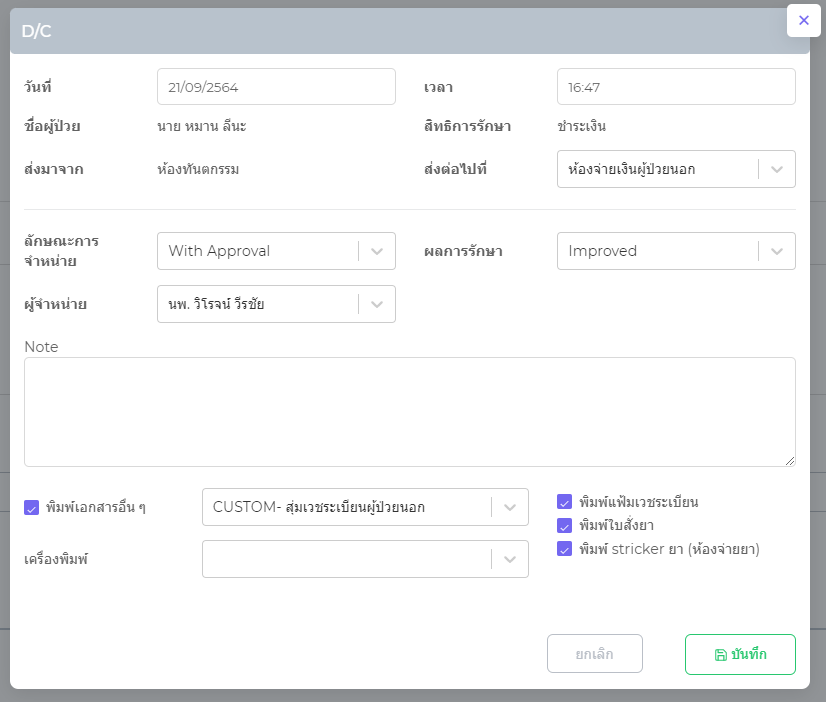Disable พิมพ์ใบสั่งยา checkbox

pos(565,525)
